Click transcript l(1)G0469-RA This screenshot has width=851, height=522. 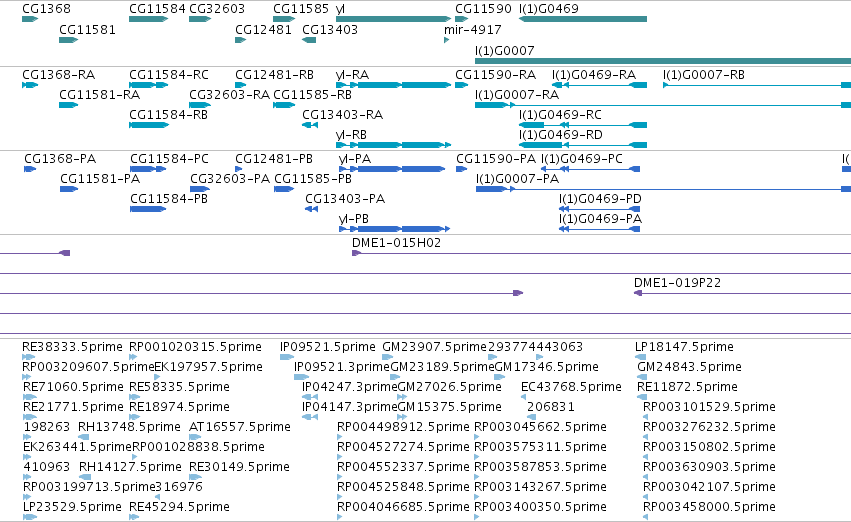pos(600,85)
